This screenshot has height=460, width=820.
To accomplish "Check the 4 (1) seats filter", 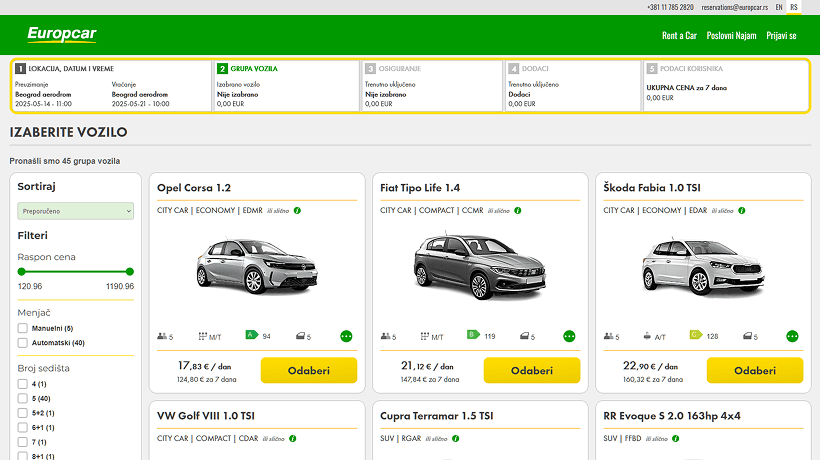I will pyautogui.click(x=22, y=384).
